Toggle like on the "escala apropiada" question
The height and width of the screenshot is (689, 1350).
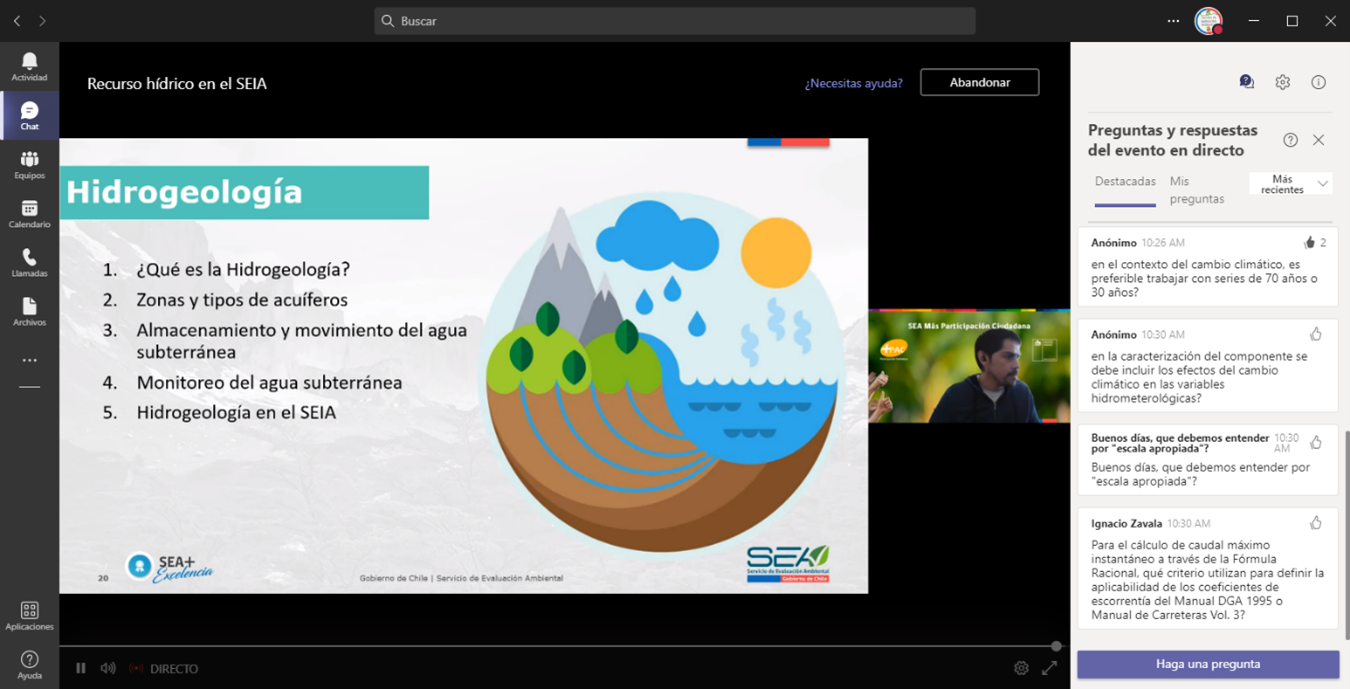tap(1315, 442)
